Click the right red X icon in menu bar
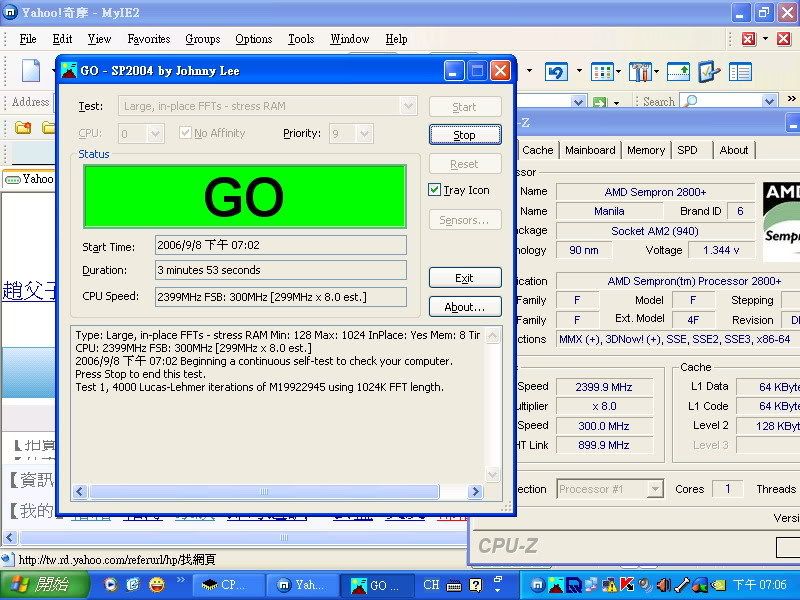 tap(784, 39)
